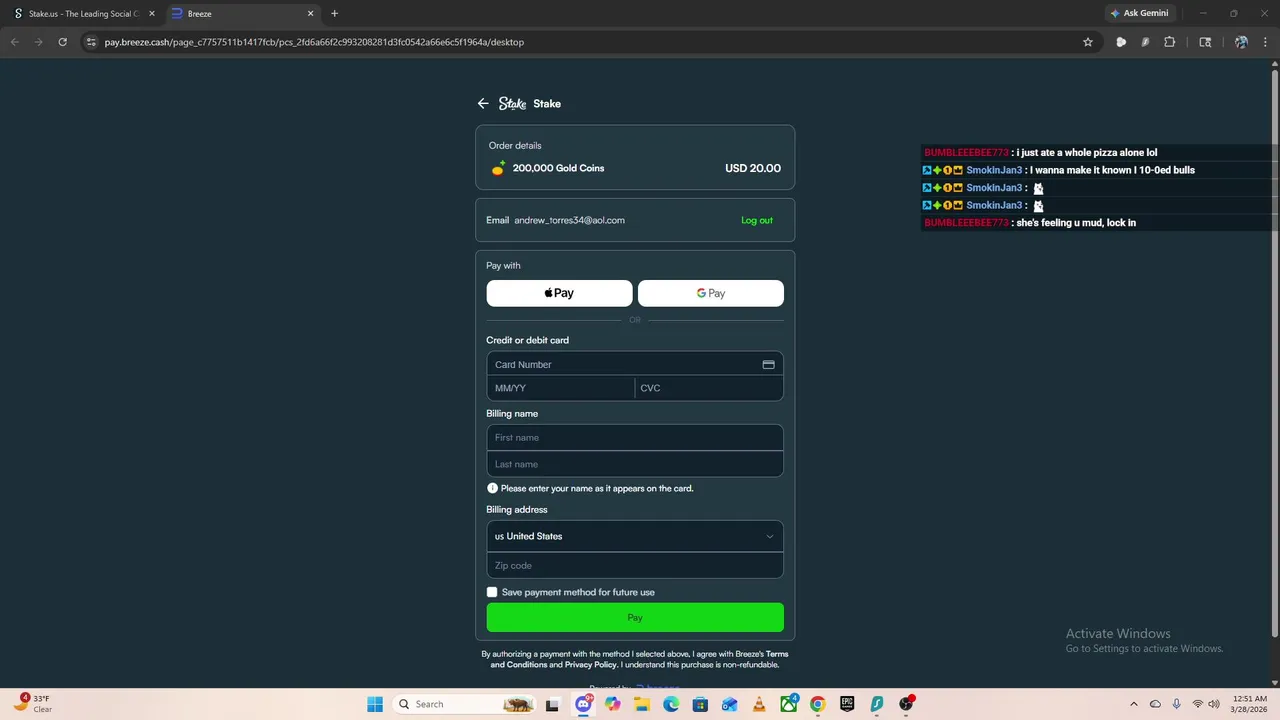Open a new browser tab

click(x=334, y=14)
